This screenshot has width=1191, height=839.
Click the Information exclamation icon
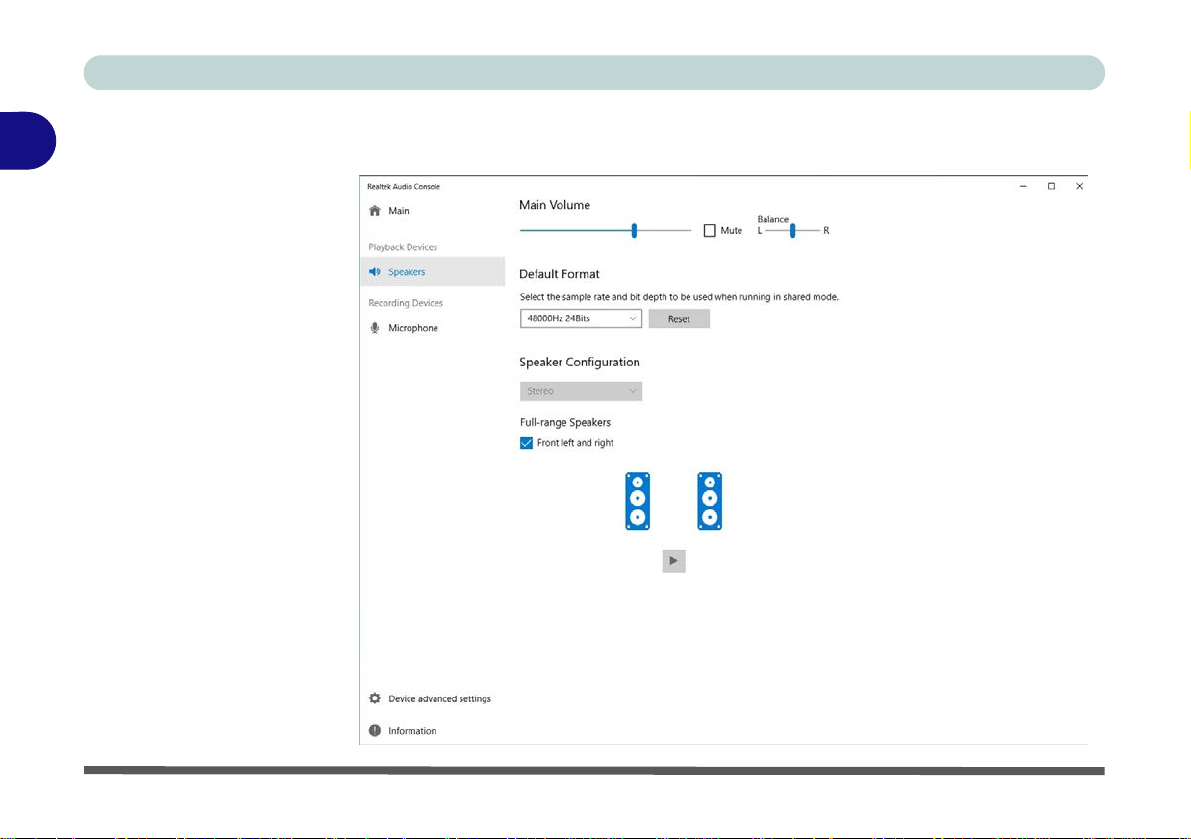[374, 730]
